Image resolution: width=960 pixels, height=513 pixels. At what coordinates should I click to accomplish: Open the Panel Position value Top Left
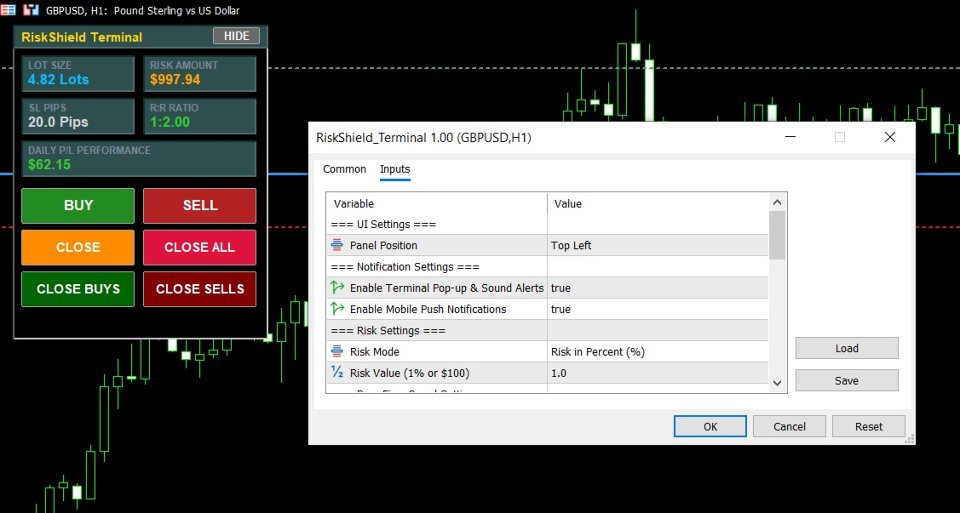point(658,245)
